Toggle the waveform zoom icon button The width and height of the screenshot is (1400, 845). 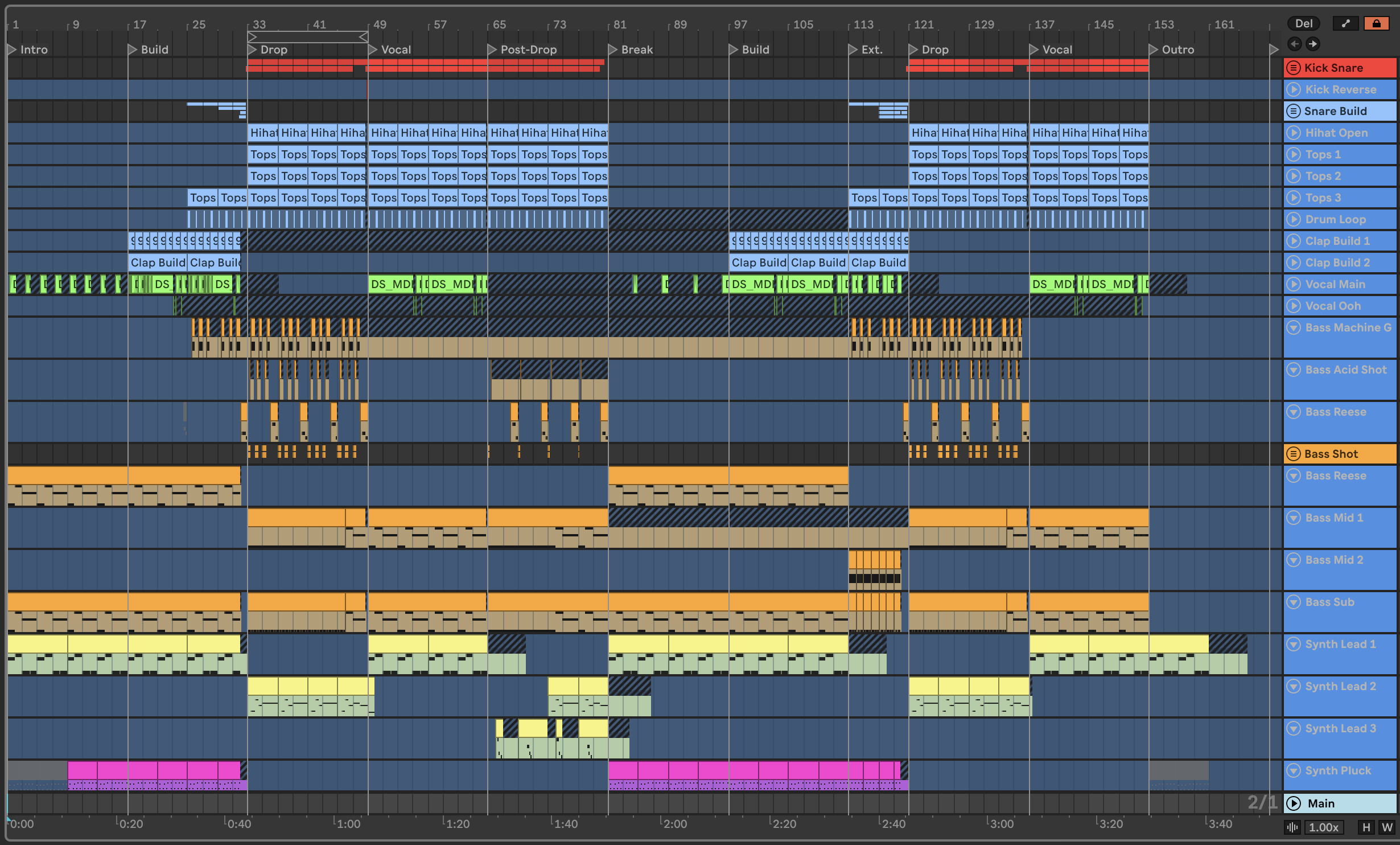pyautogui.click(x=1292, y=827)
